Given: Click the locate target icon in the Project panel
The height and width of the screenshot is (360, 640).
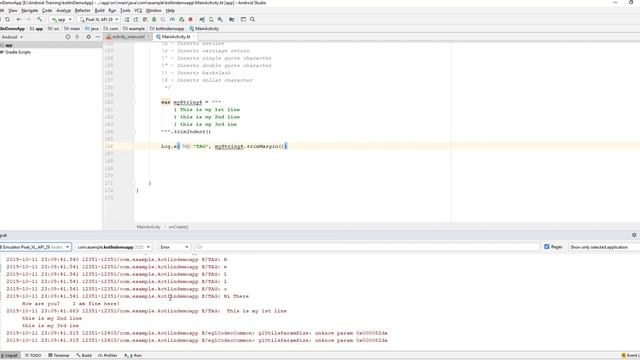Looking at the screenshot, I should coord(68,37).
